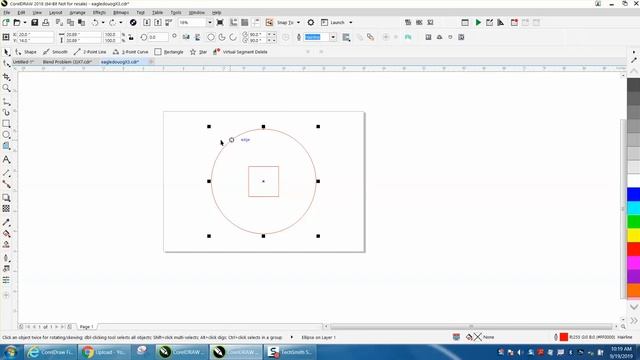The height and width of the screenshot is (360, 640).
Task: Toggle the Snap To icon
Action: (269, 22)
